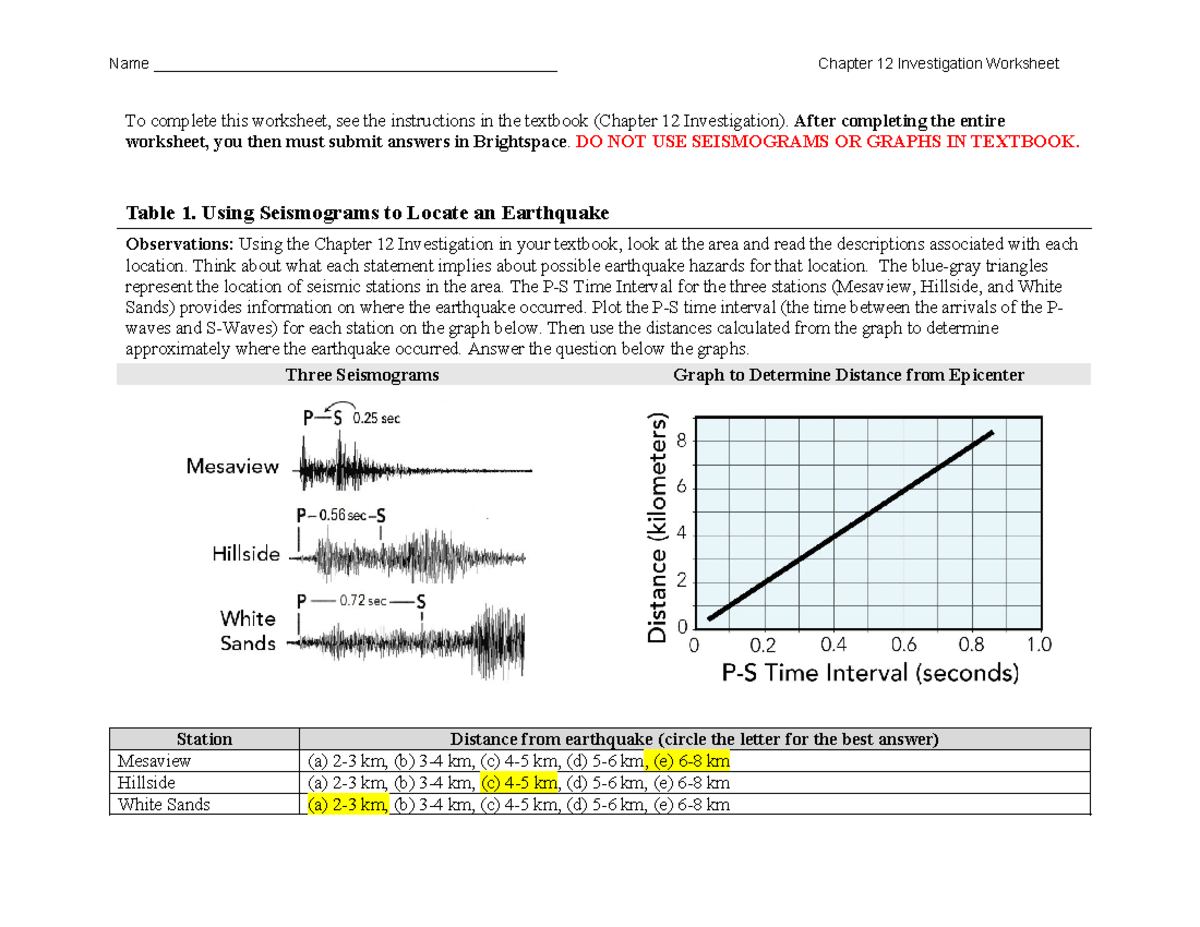Select the highlighted answer (e) 6-8 km for Mesaview
Viewport: 1200px width, 927px height.
[692, 761]
